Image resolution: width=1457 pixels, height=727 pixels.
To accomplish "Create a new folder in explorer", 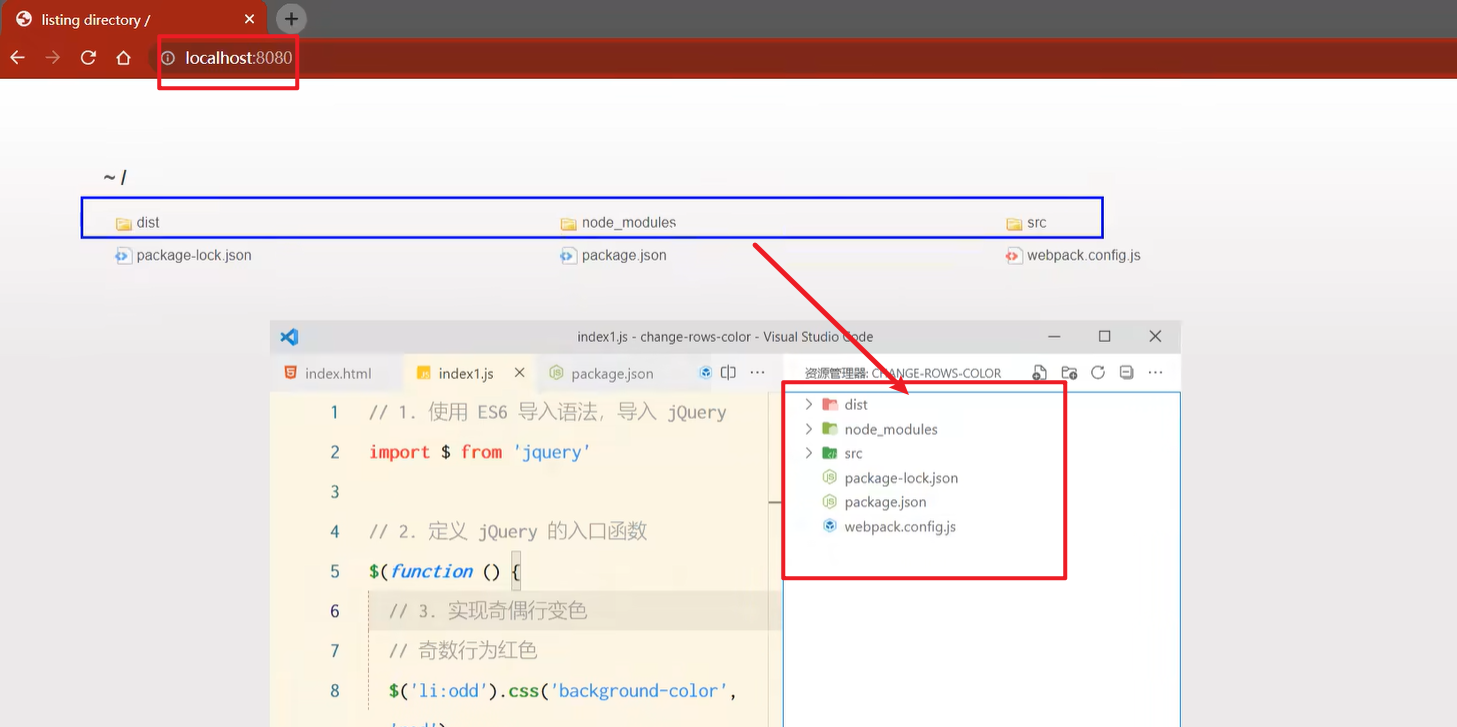I will click(x=1069, y=373).
